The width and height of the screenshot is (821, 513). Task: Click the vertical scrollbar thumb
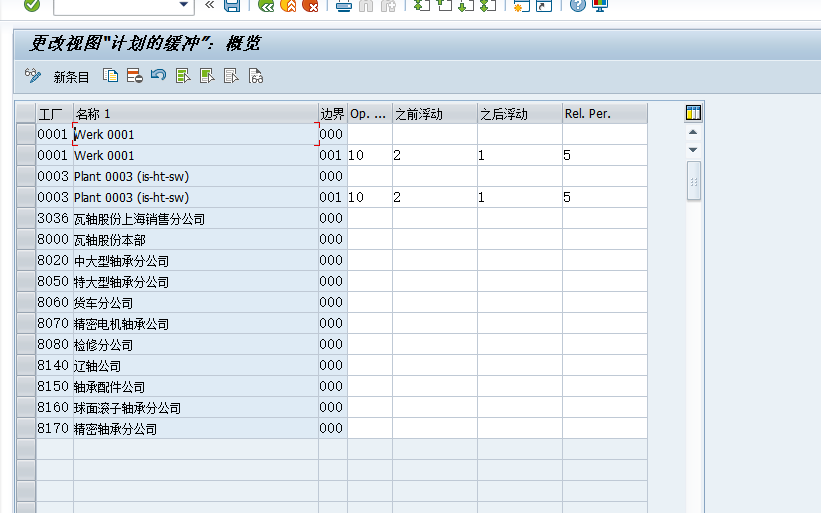pos(694,181)
